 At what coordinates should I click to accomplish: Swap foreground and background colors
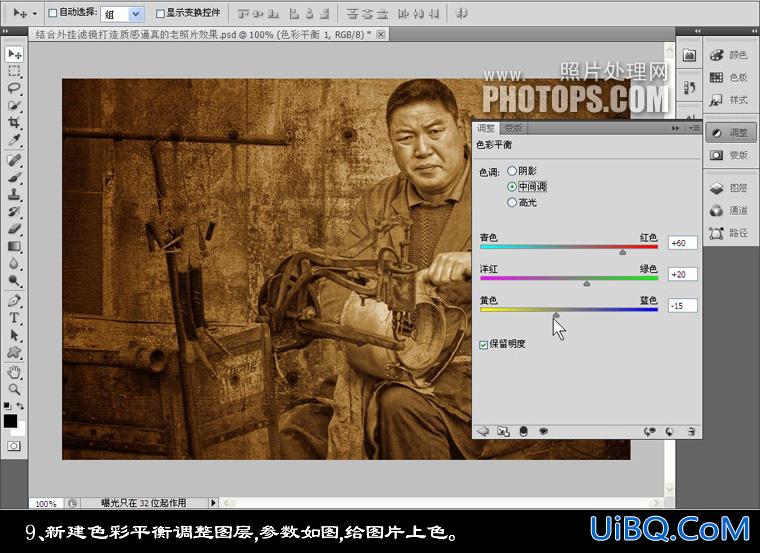20,406
